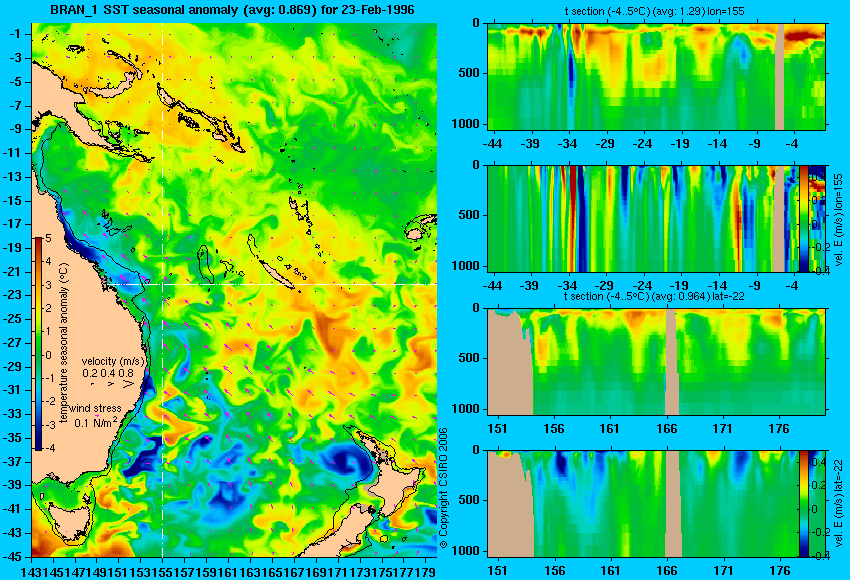Open the lon=155 temperature section plot
850x580 pixels.
pyautogui.click(x=656, y=76)
